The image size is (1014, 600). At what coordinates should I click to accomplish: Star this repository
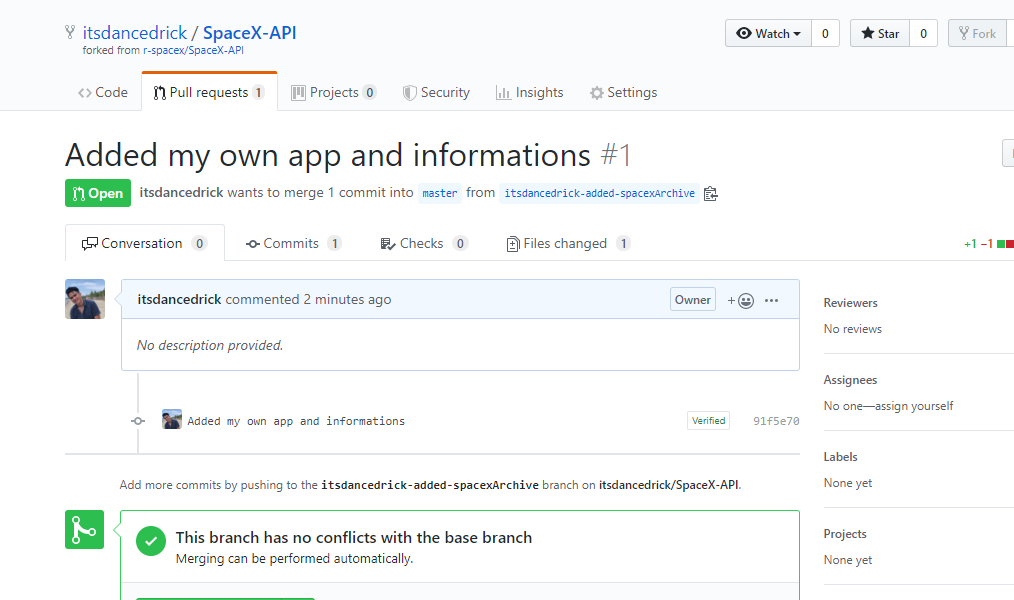[x=880, y=34]
